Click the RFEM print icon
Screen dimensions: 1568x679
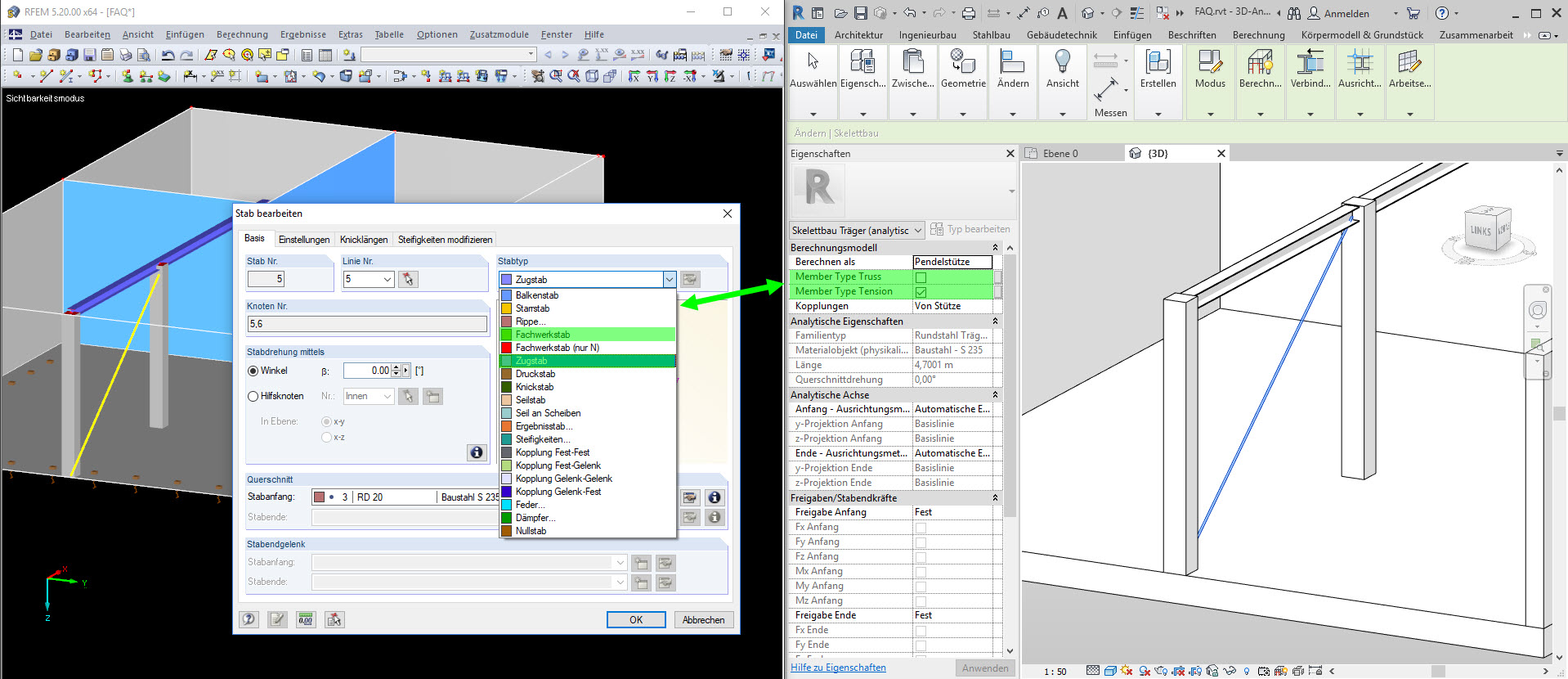click(126, 55)
